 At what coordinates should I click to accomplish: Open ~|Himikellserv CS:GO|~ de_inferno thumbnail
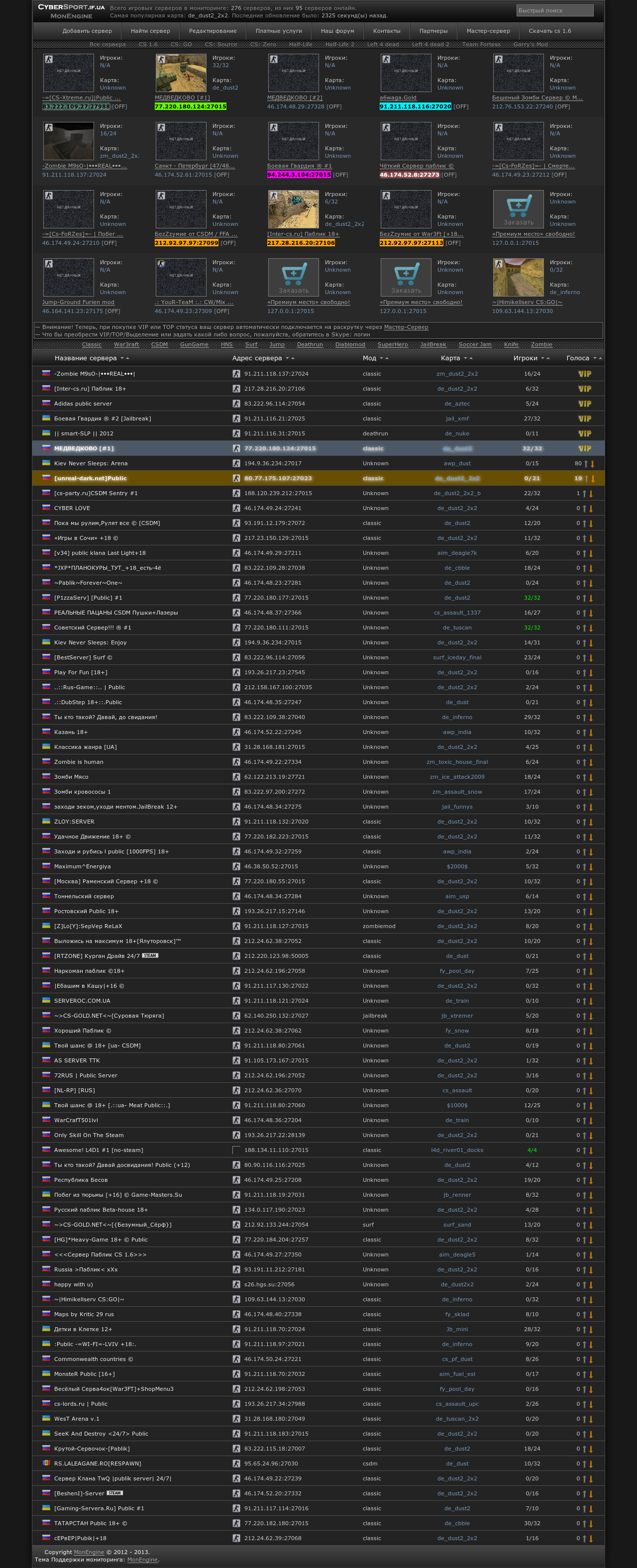coord(518,278)
